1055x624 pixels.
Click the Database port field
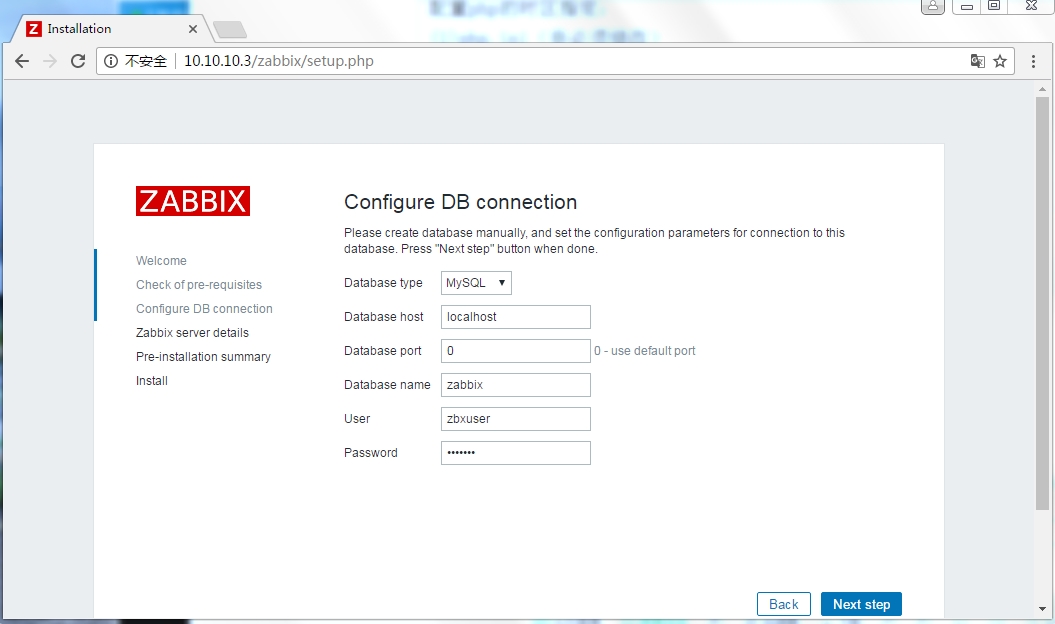(516, 351)
